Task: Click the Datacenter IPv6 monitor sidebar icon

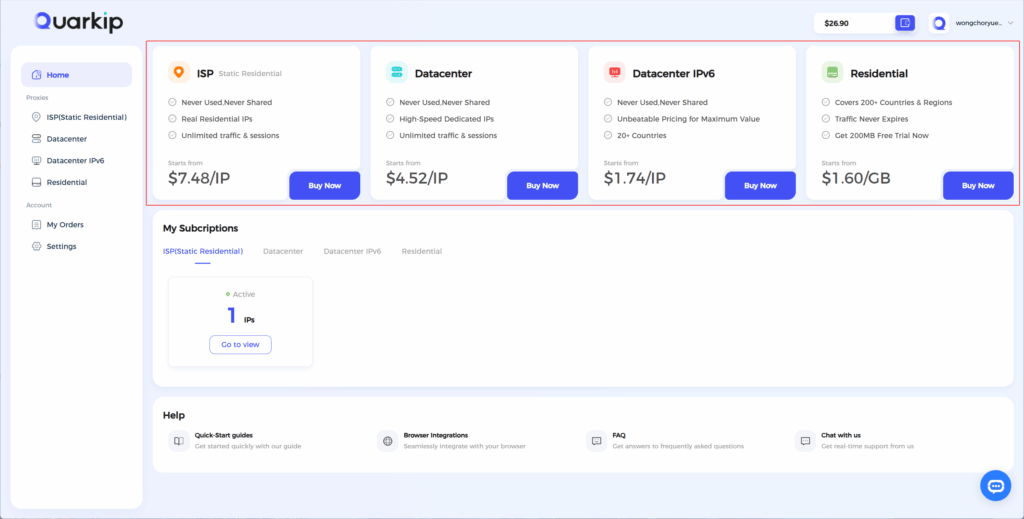Action: (x=37, y=161)
